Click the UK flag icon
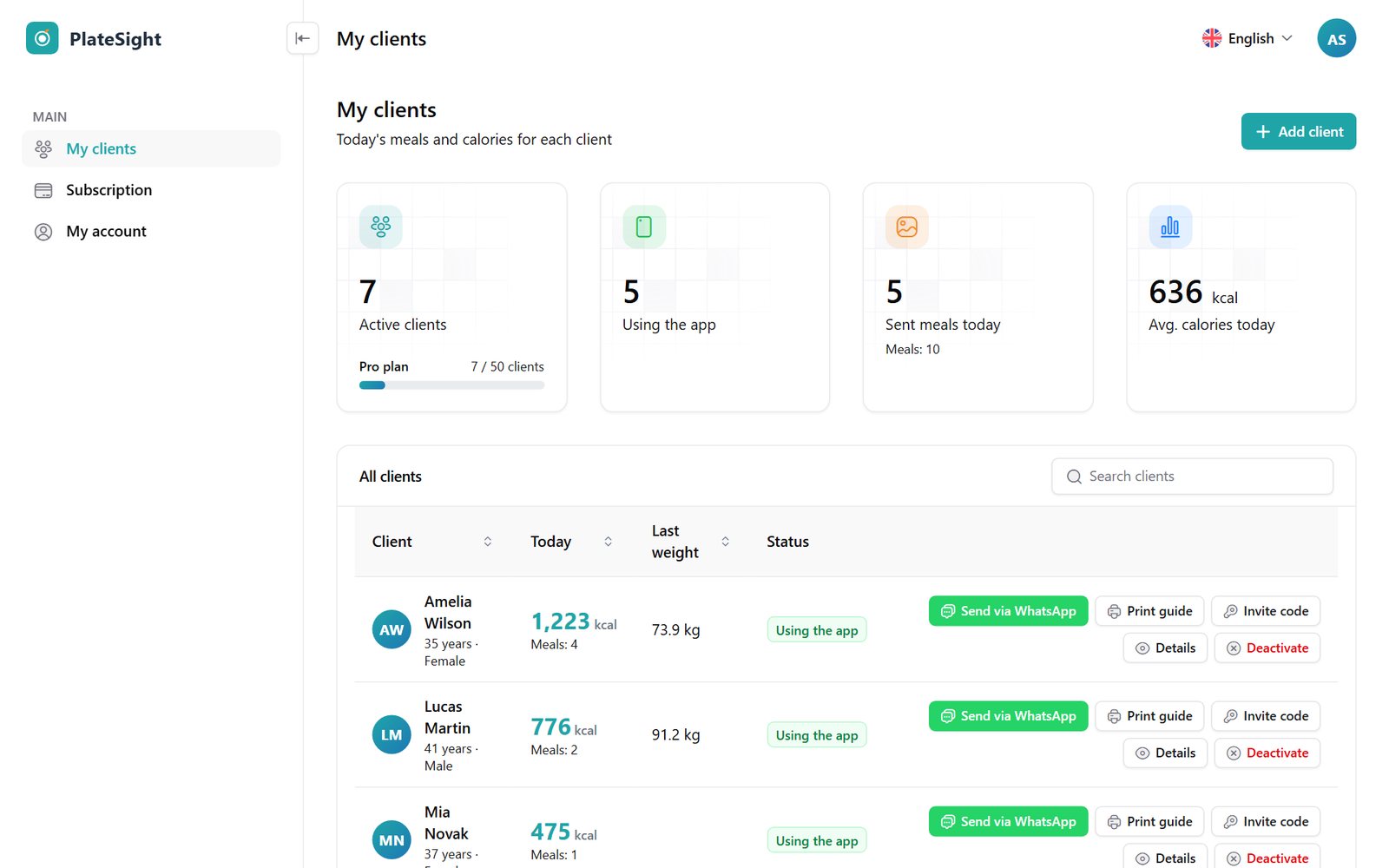 pos(1211,38)
